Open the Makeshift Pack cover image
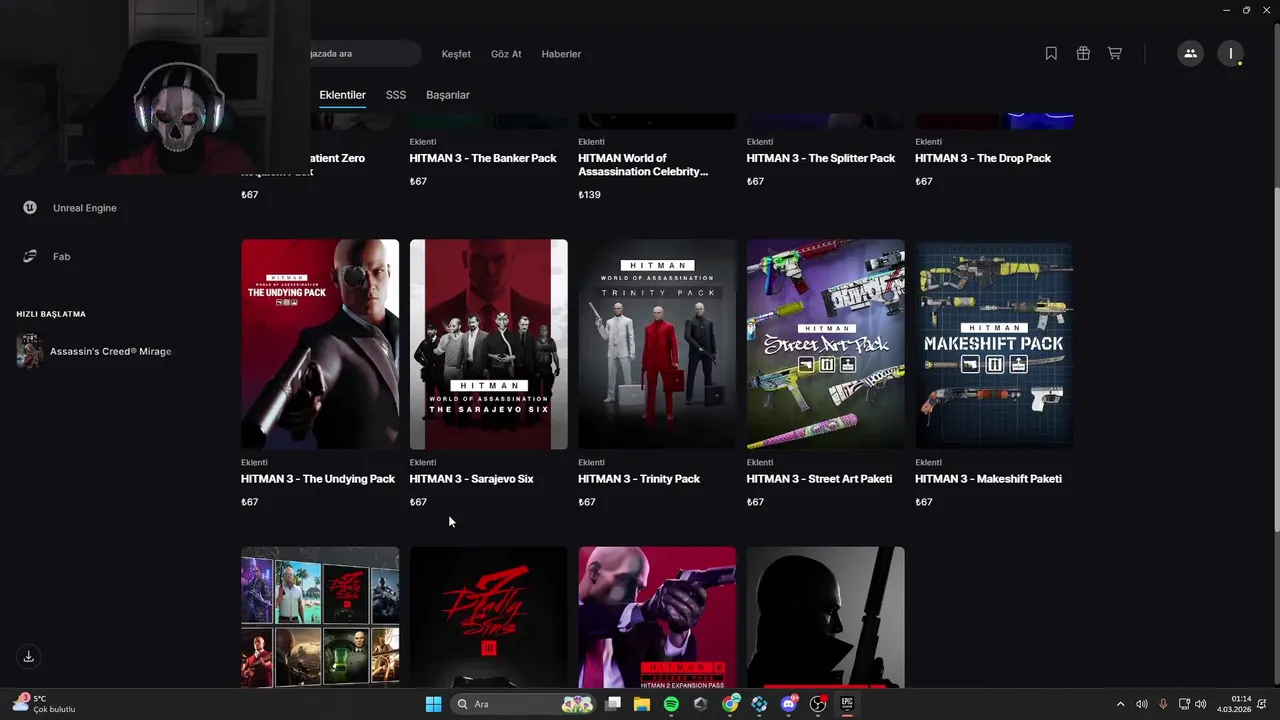Image resolution: width=1280 pixels, height=720 pixels. 994,344
